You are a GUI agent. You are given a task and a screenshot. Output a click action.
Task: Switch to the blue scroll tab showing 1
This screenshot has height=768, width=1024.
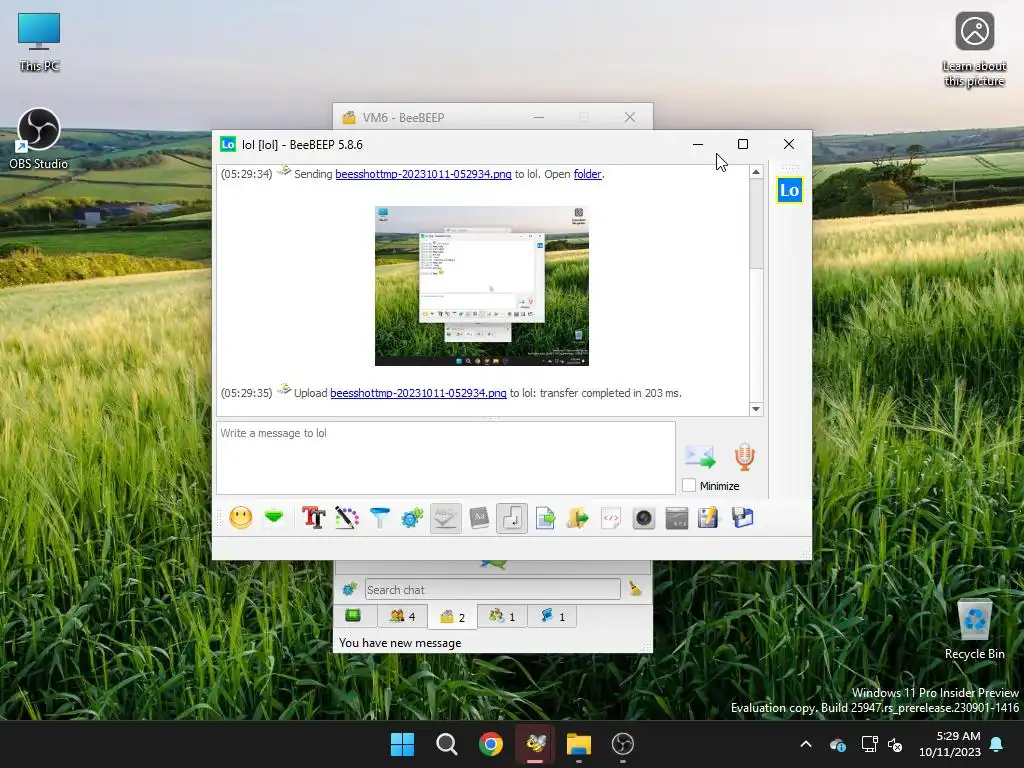[552, 616]
